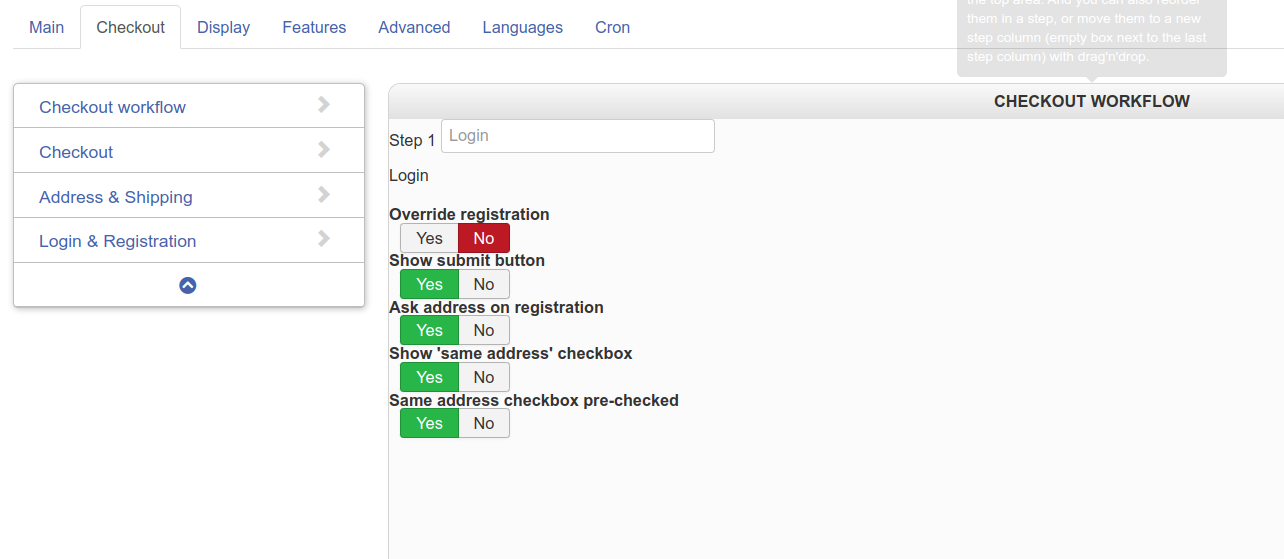Screen dimensions: 1284x559
Task: Disable Ask address on registration
Action: (484, 331)
